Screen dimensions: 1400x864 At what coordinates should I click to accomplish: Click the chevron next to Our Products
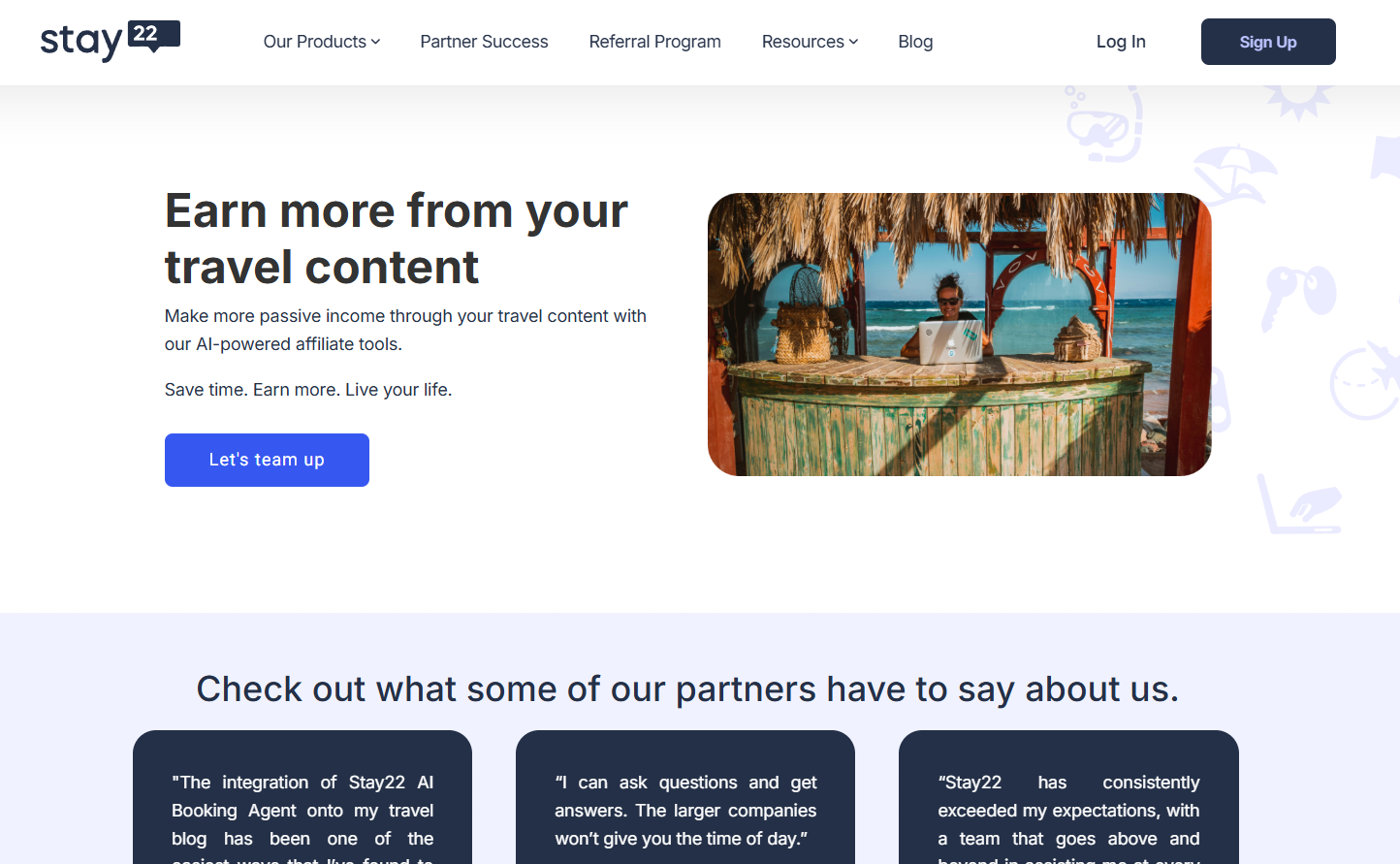pos(375,42)
